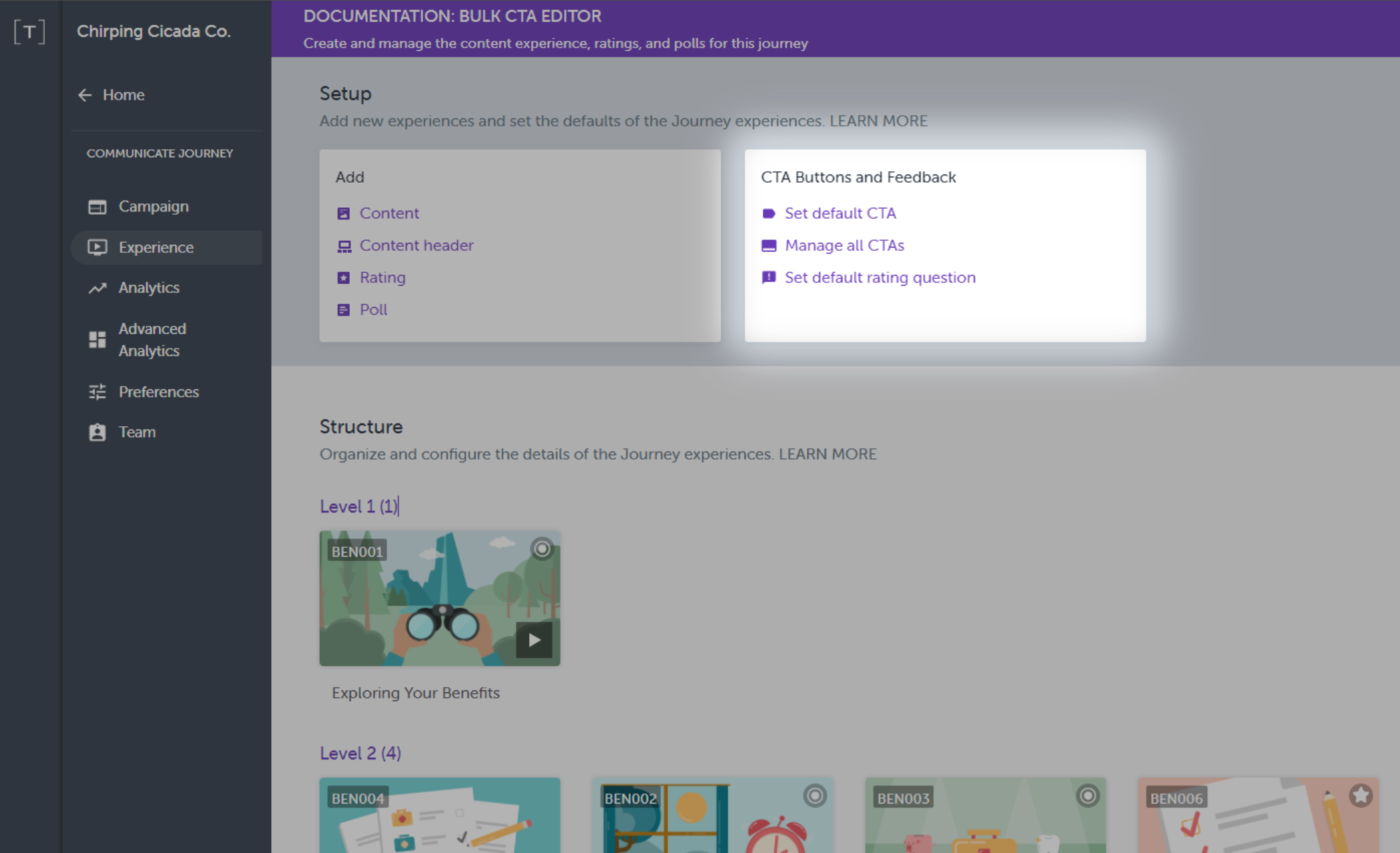Collapse the Level 2 section
The image size is (1400, 853).
361,753
